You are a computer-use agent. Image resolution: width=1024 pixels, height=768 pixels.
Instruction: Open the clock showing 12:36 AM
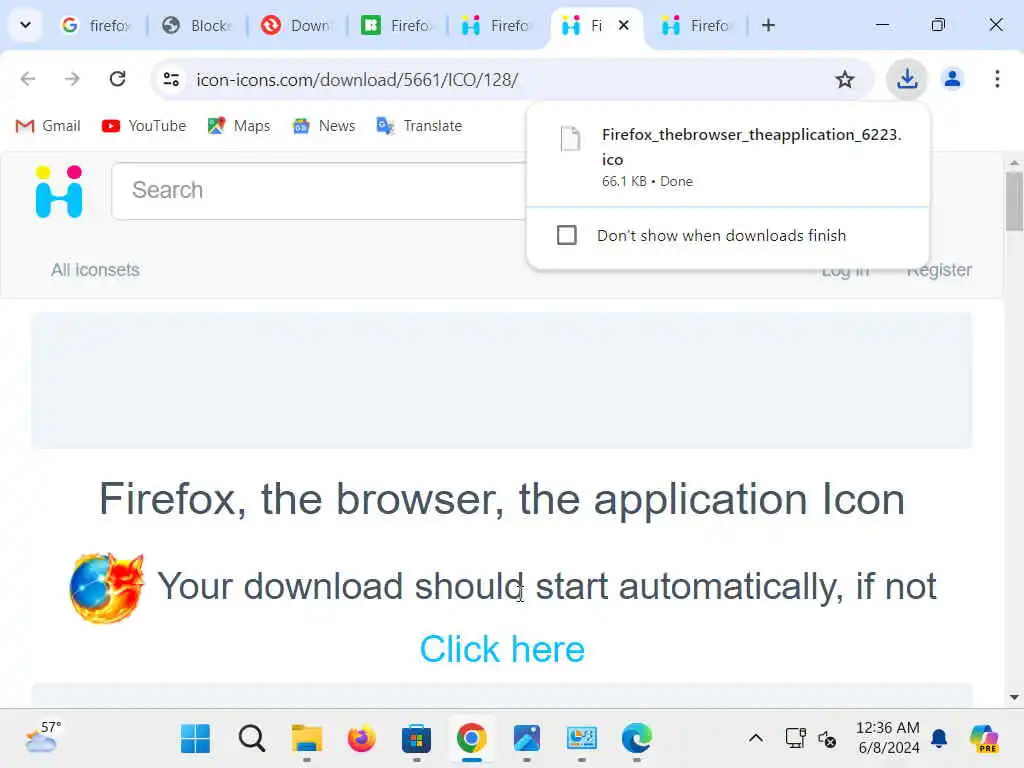pyautogui.click(x=888, y=738)
